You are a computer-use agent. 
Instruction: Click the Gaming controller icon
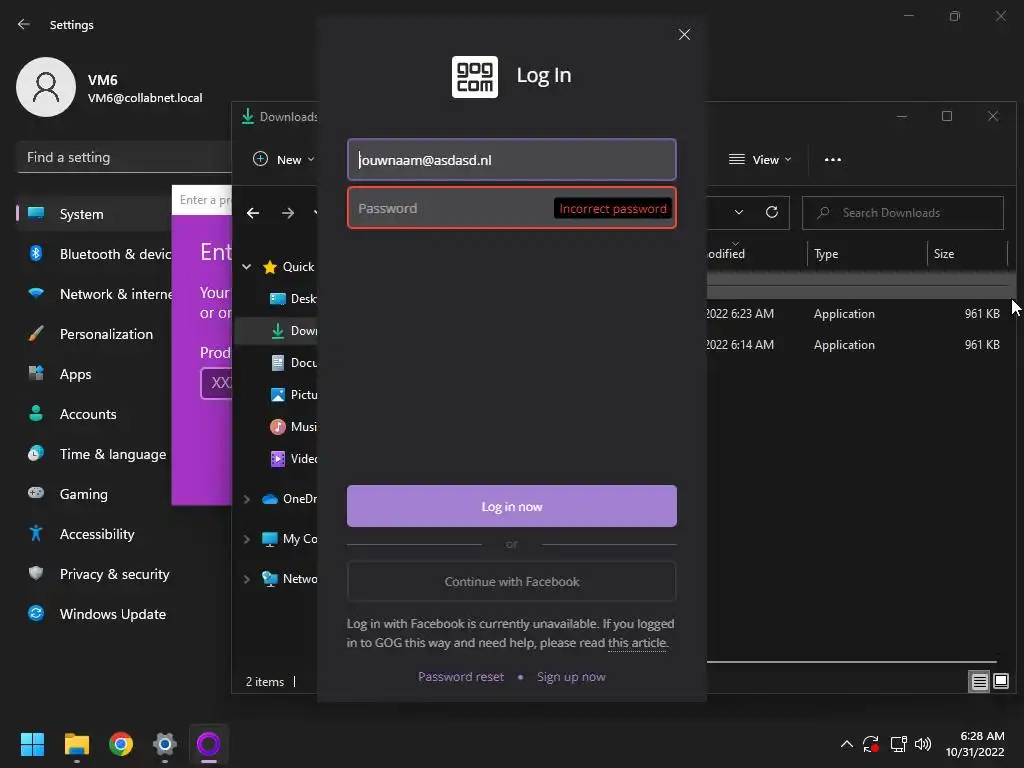coord(36,493)
